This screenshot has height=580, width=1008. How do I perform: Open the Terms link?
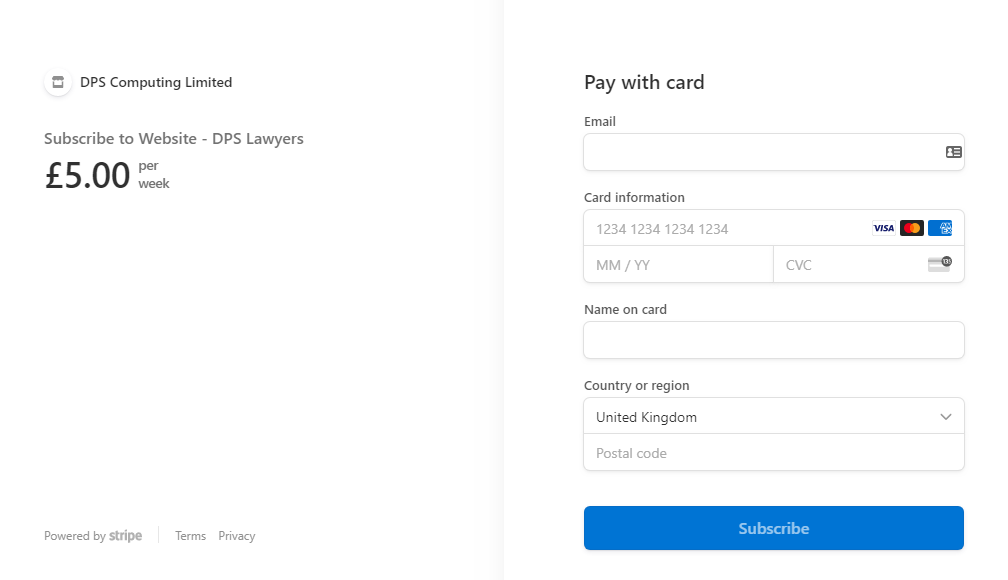point(190,536)
